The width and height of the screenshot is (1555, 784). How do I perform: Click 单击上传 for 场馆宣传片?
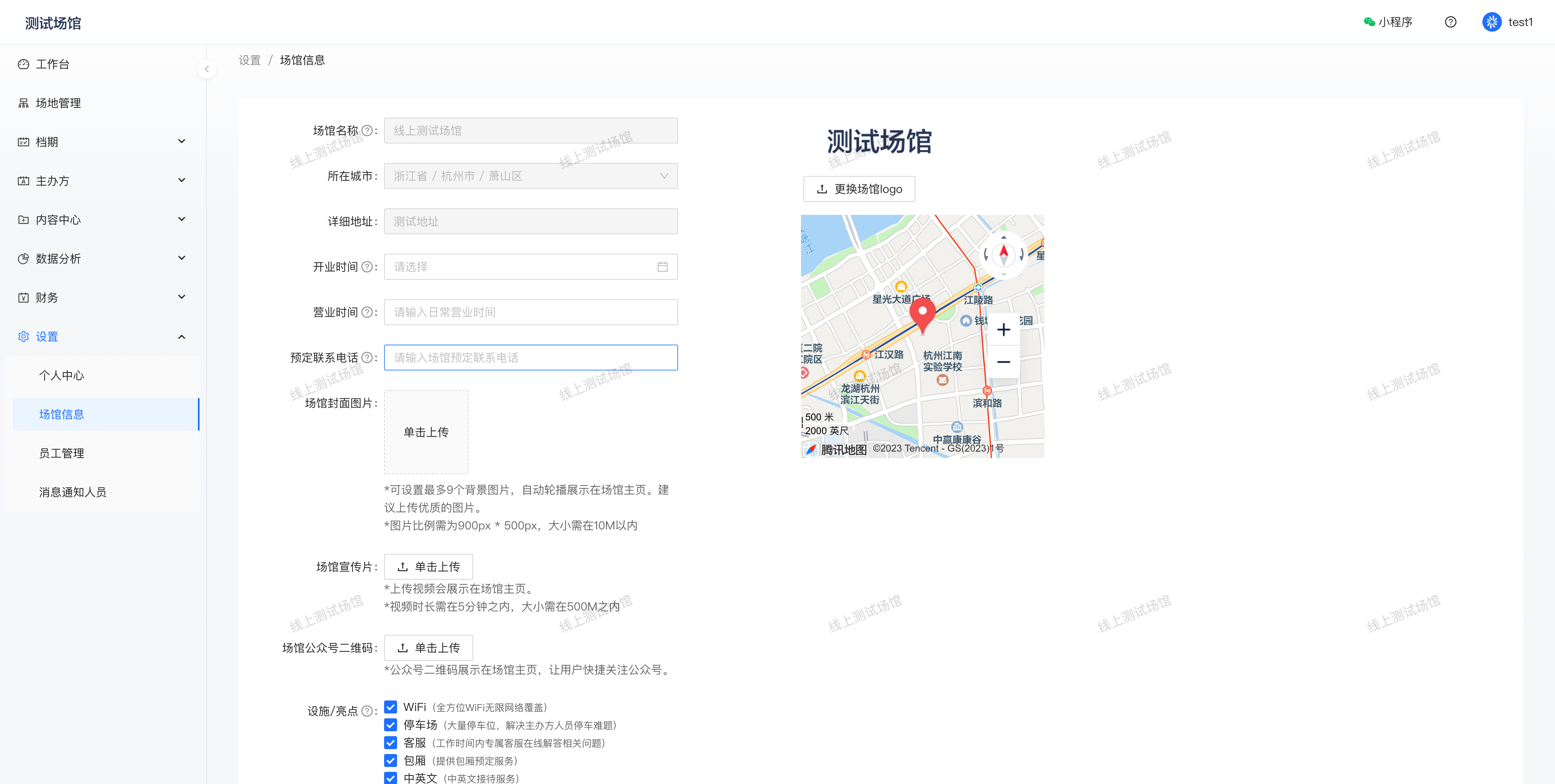[x=428, y=567]
